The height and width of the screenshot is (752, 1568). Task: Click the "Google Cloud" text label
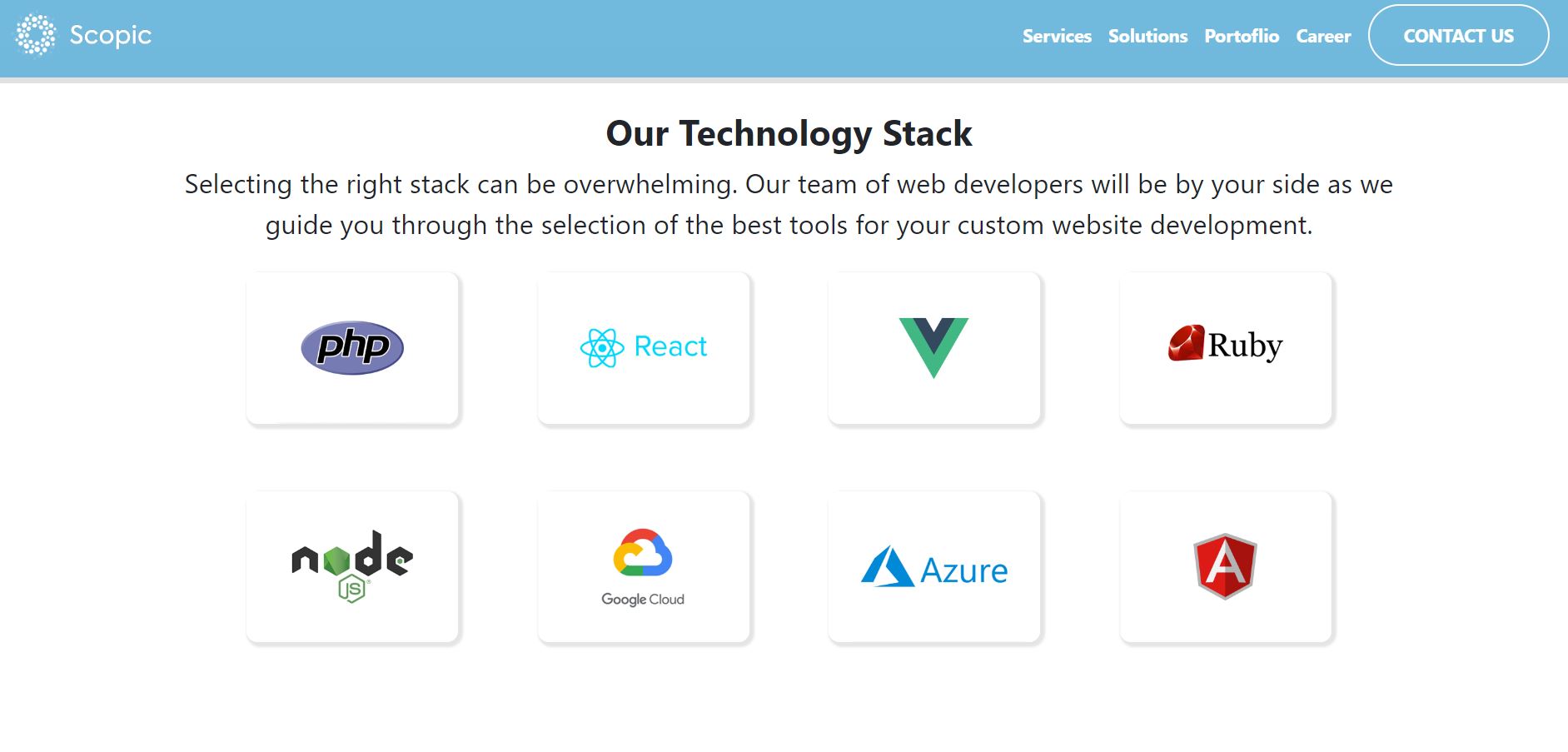tap(643, 600)
